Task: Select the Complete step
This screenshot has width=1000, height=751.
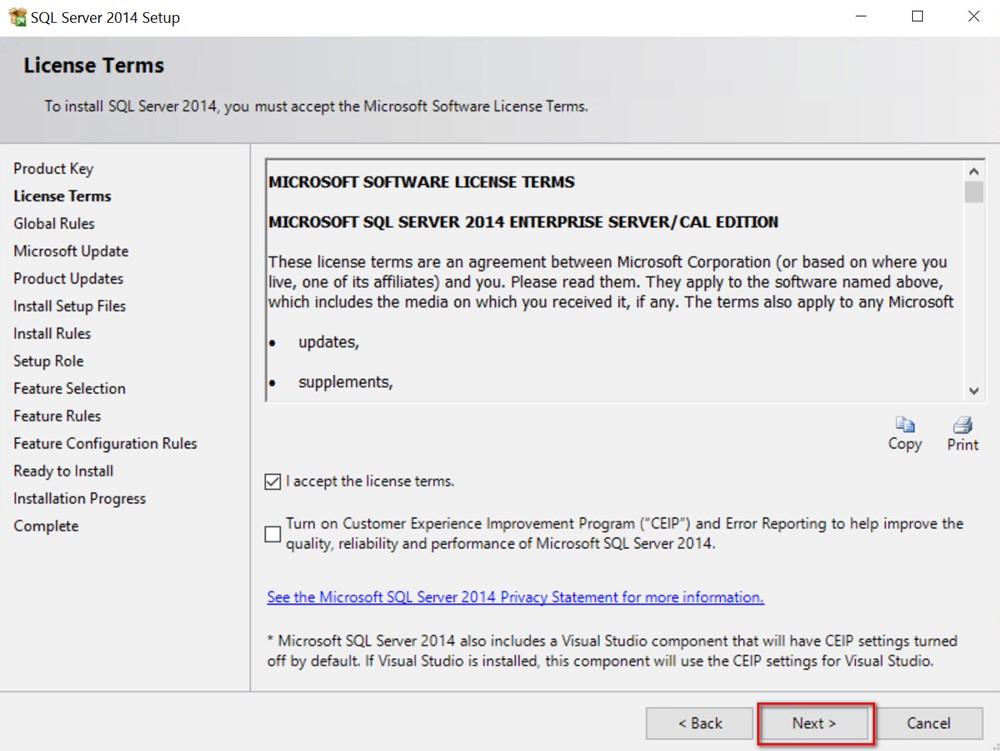Action: point(46,526)
